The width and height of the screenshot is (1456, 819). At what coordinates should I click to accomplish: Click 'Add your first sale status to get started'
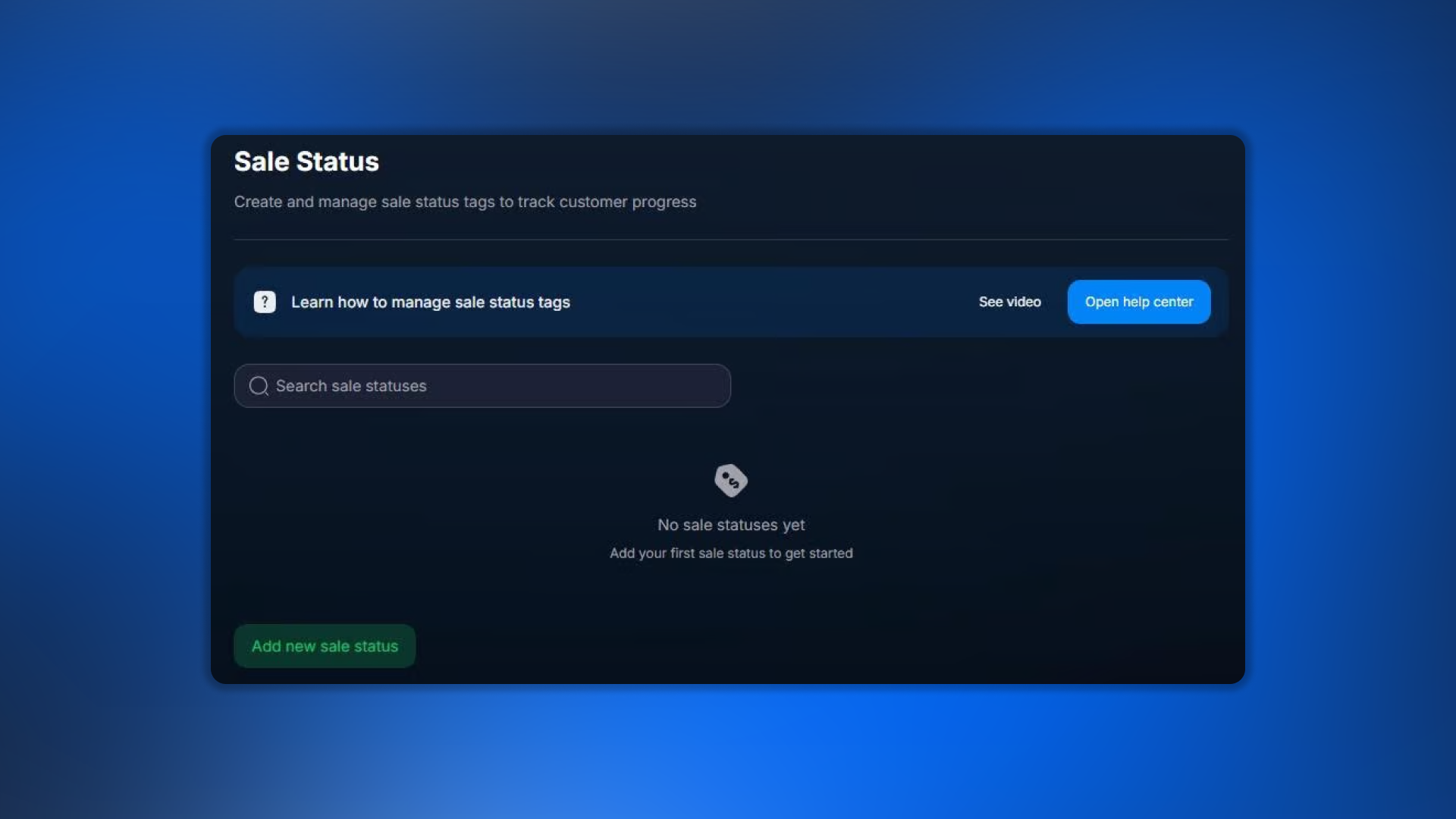[731, 554]
